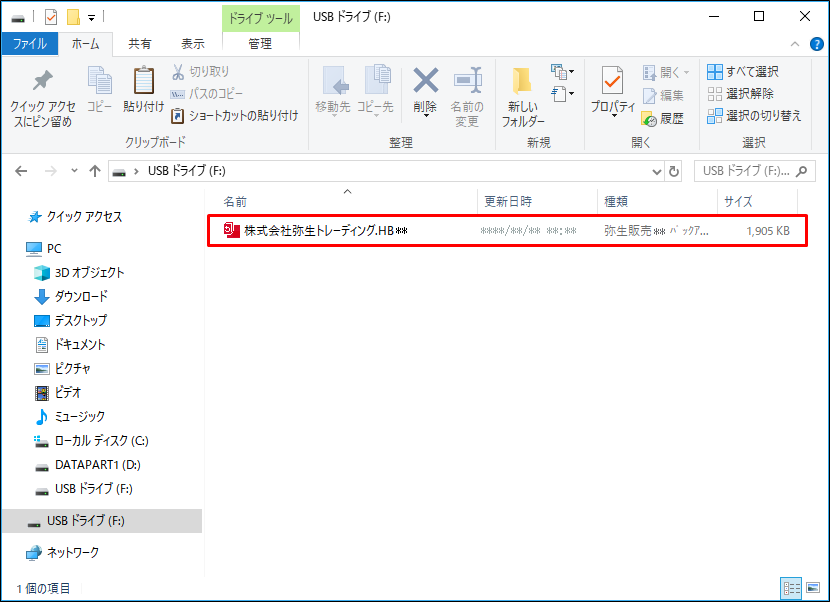Open Music (ミュージック) in sidebar
This screenshot has width=830, height=602.
tap(70, 417)
